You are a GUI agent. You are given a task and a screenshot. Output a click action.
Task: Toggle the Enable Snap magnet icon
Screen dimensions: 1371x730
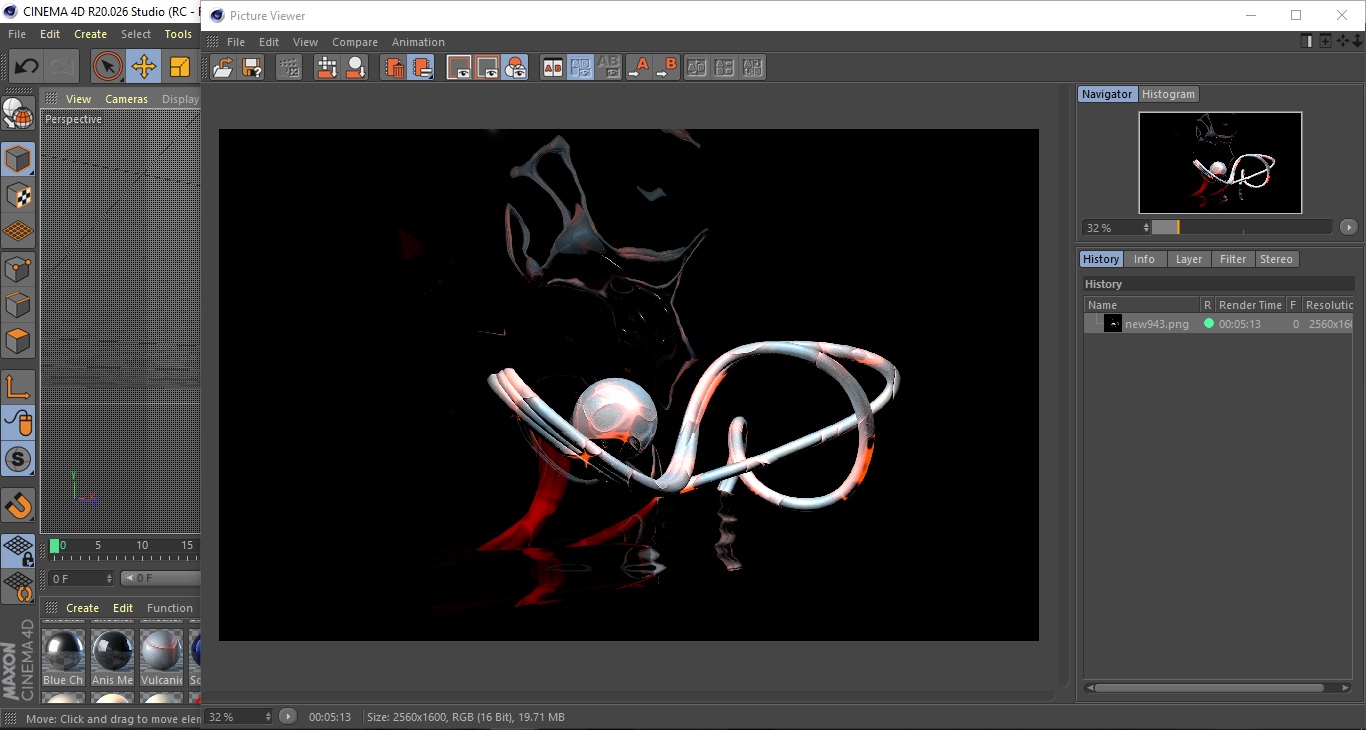(17, 505)
